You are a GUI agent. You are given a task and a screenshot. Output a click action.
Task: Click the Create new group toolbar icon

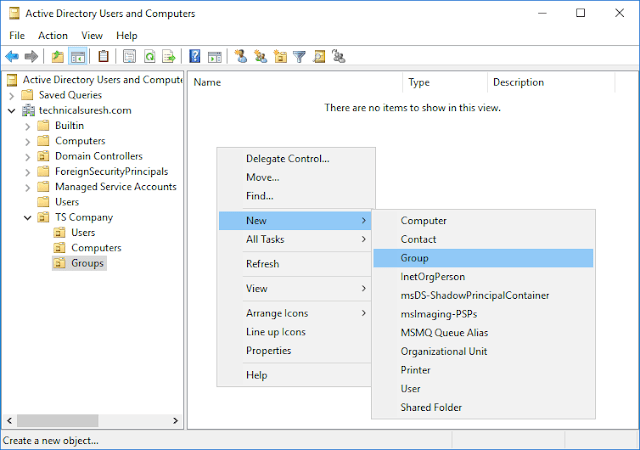point(260,56)
